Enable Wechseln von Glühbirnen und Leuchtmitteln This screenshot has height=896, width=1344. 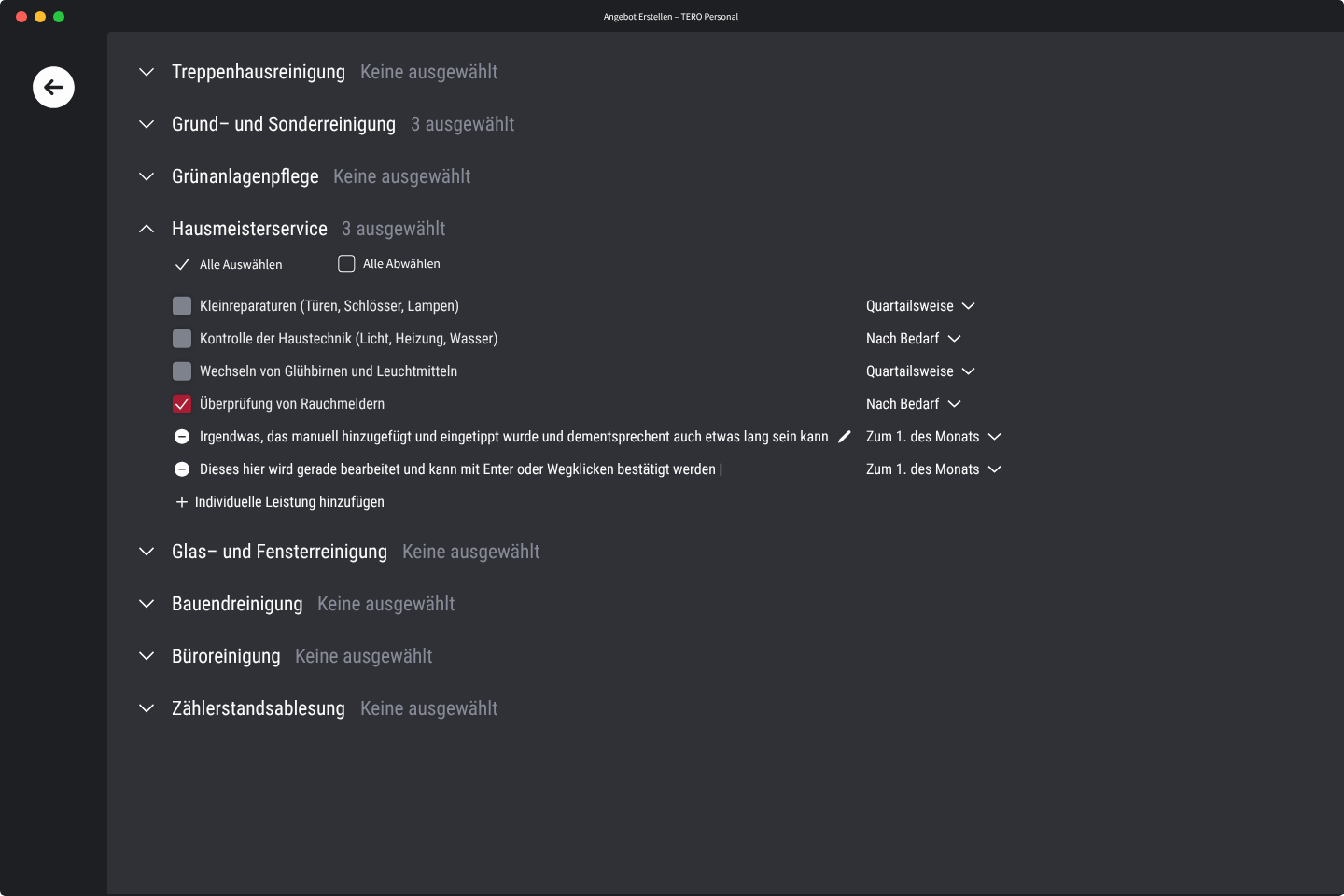tap(182, 371)
